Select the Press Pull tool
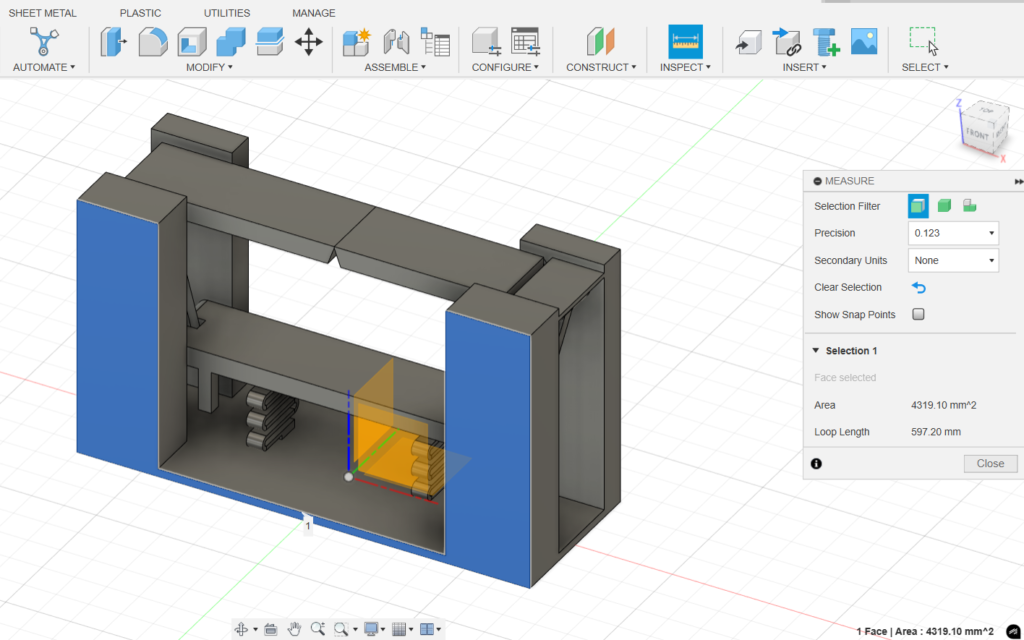The width and height of the screenshot is (1024, 640). point(113,42)
